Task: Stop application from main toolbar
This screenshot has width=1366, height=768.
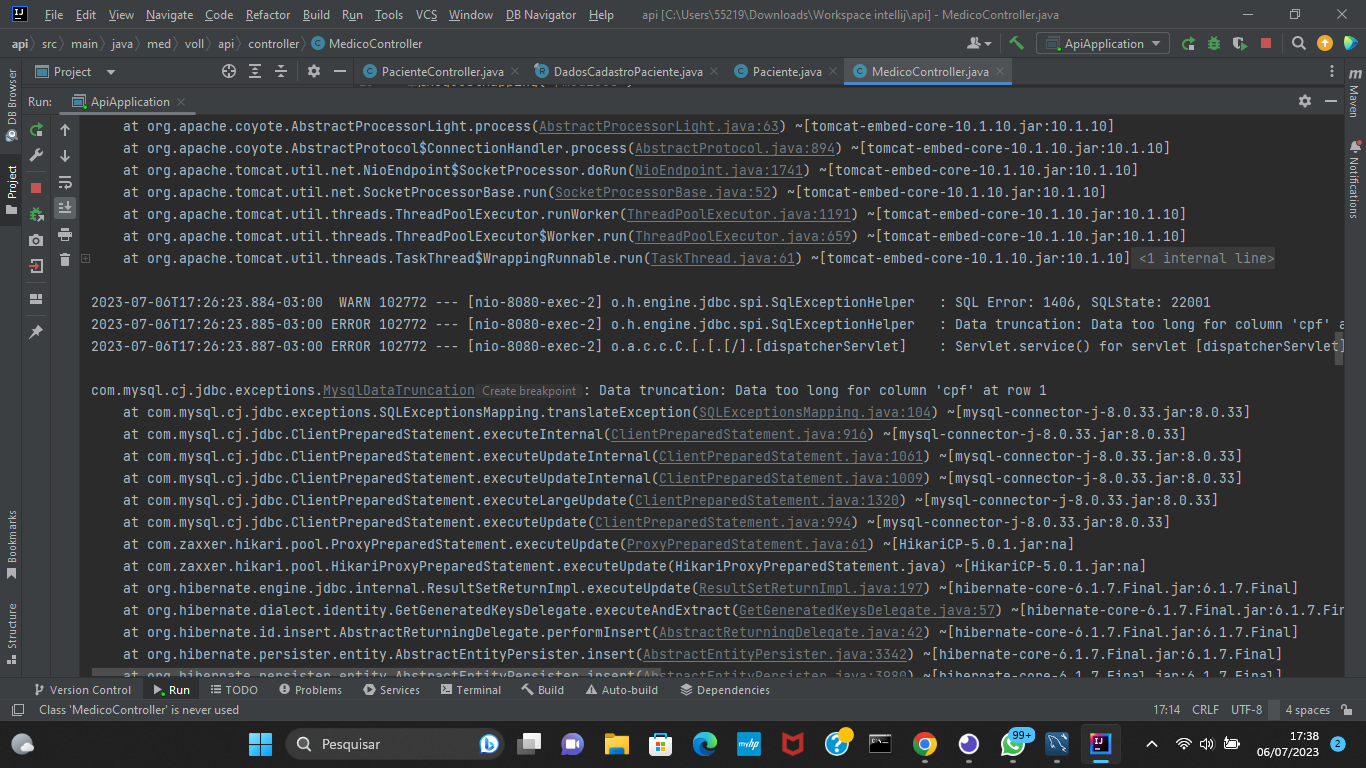Action: click(x=1266, y=43)
